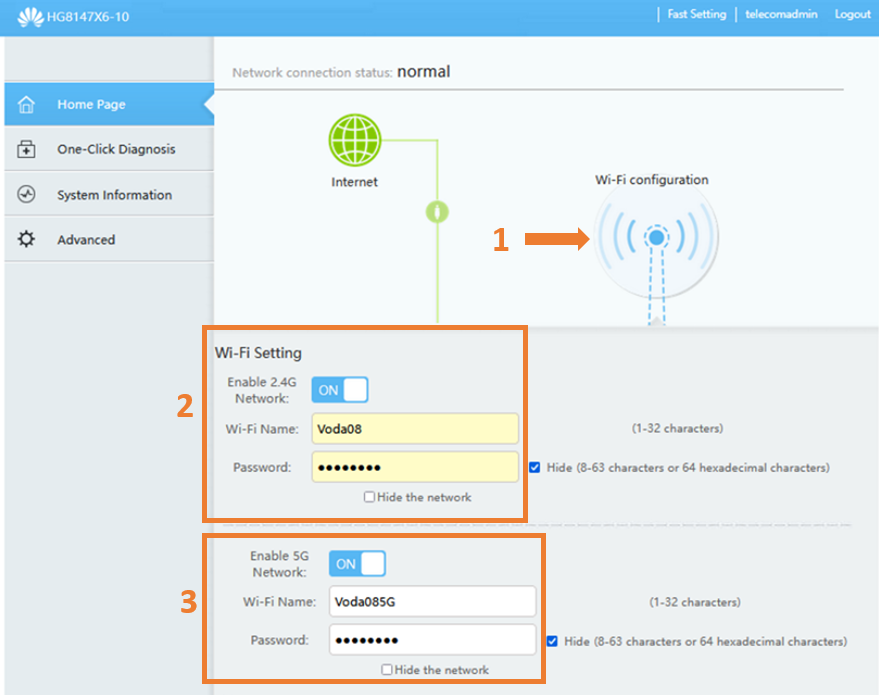Viewport: 879px width, 695px height.
Task: Click the Logout link
Action: point(852,15)
